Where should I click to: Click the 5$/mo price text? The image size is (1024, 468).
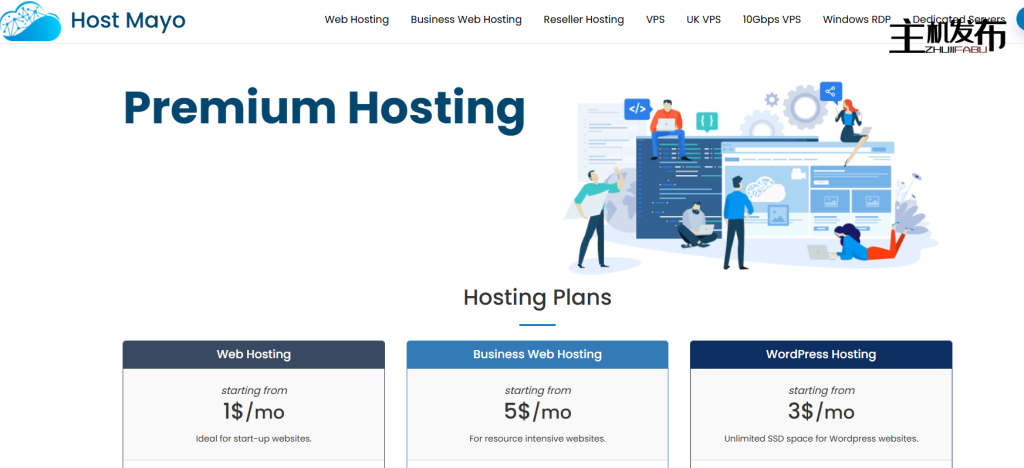pos(537,412)
